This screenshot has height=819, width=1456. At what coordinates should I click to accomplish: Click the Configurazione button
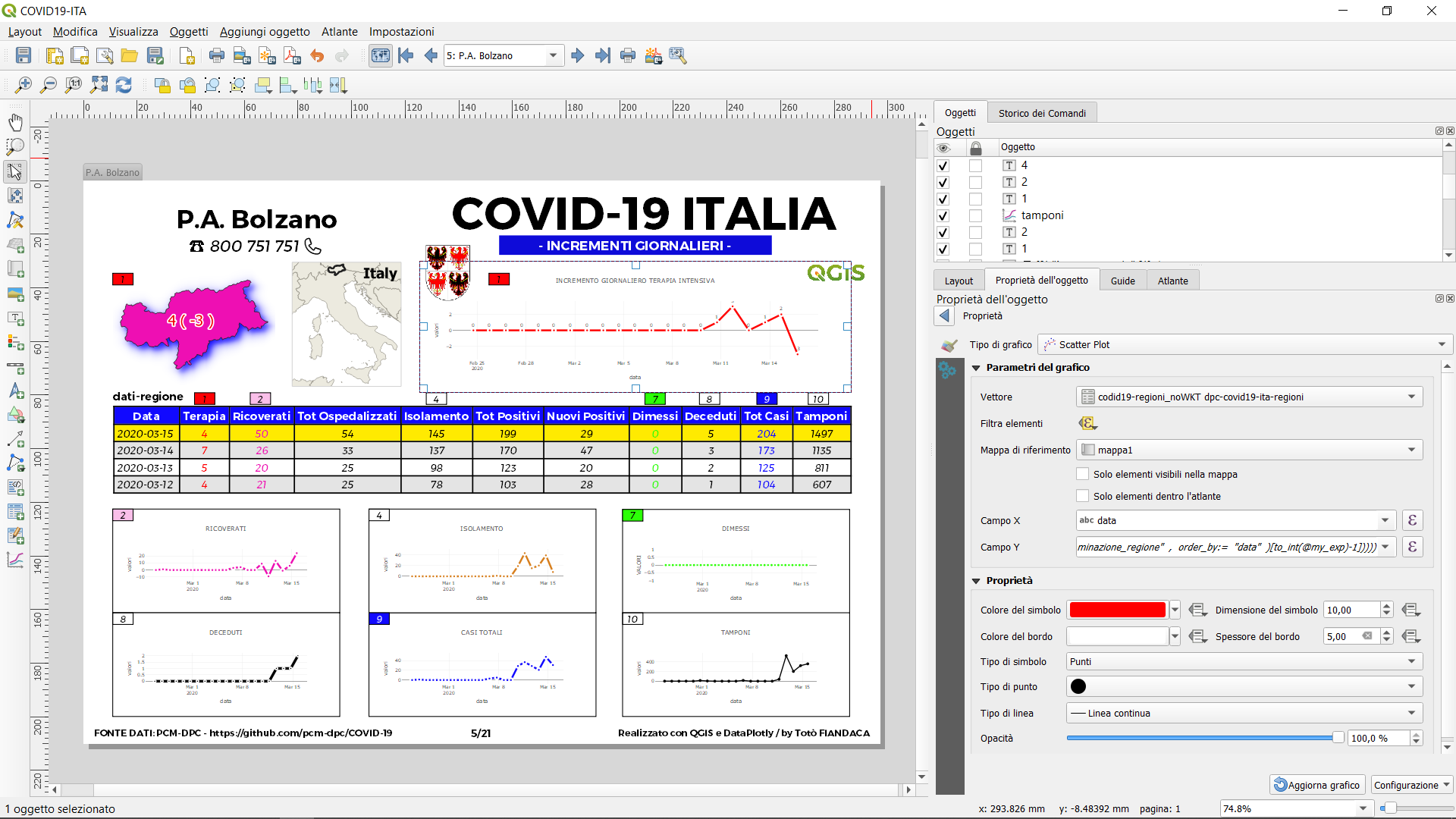(1411, 785)
